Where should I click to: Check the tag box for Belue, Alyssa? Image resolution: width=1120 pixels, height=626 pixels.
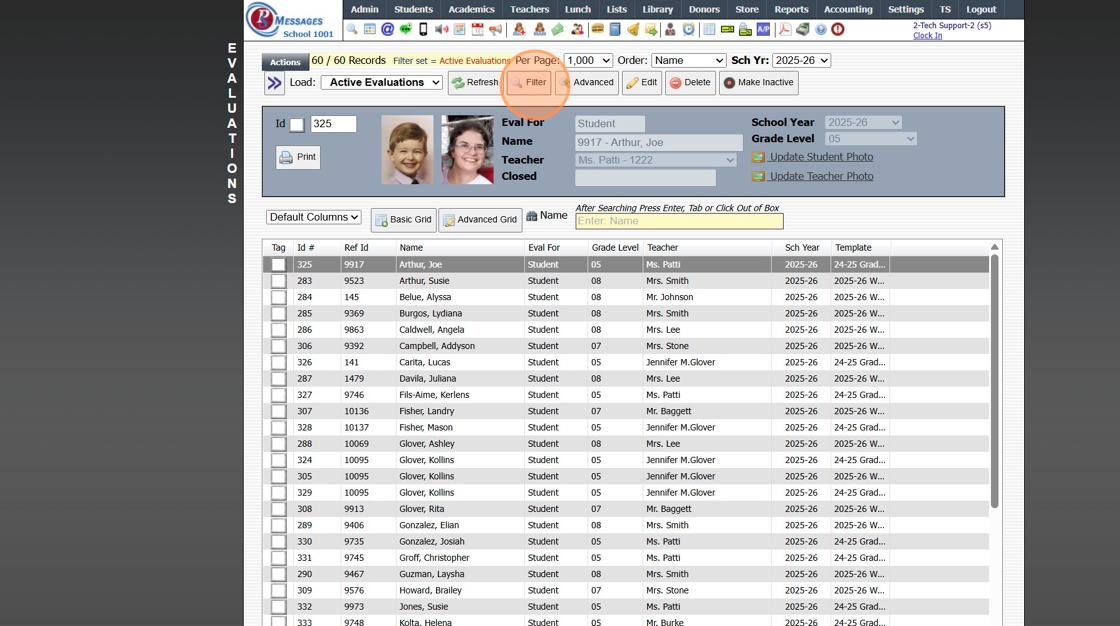278,297
